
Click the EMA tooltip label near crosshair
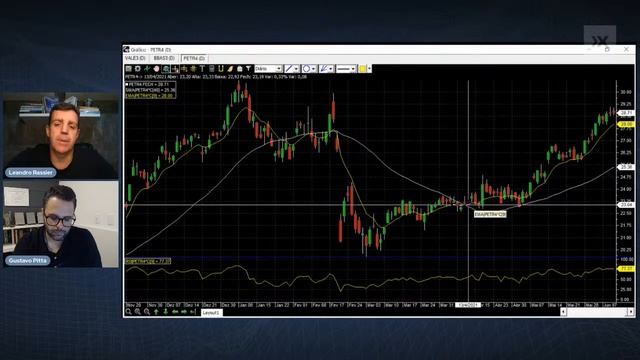tap(490, 214)
